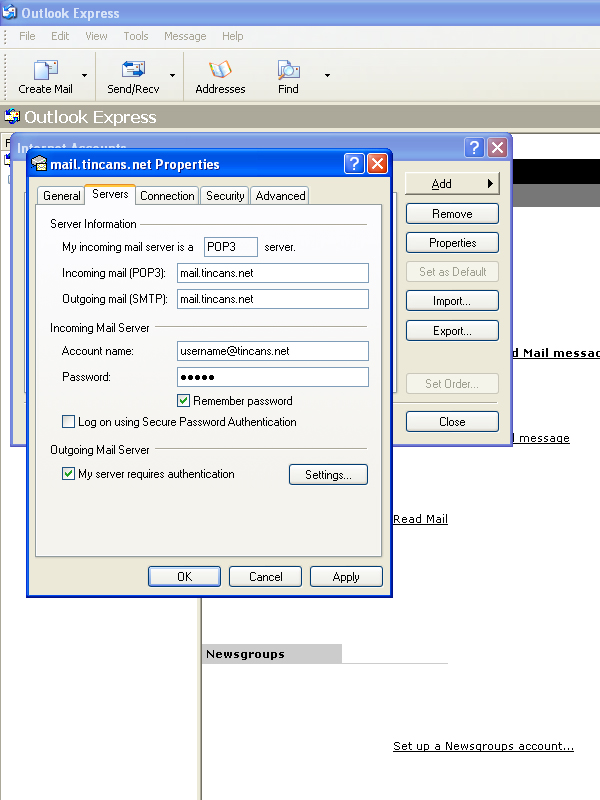Switch to the Security tab
The height and width of the screenshot is (800, 600).
click(x=225, y=196)
